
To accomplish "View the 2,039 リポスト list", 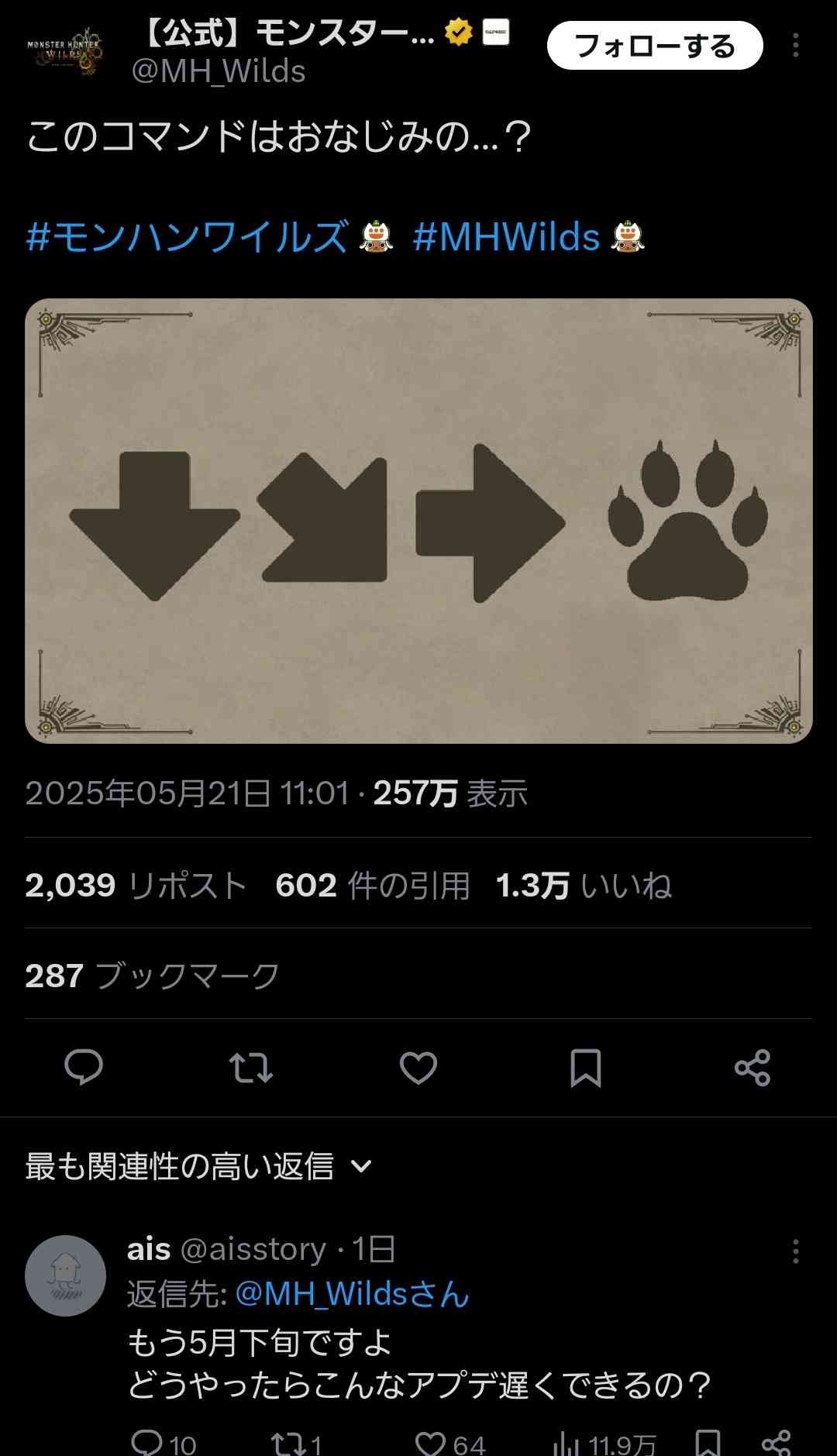I will 136,885.
